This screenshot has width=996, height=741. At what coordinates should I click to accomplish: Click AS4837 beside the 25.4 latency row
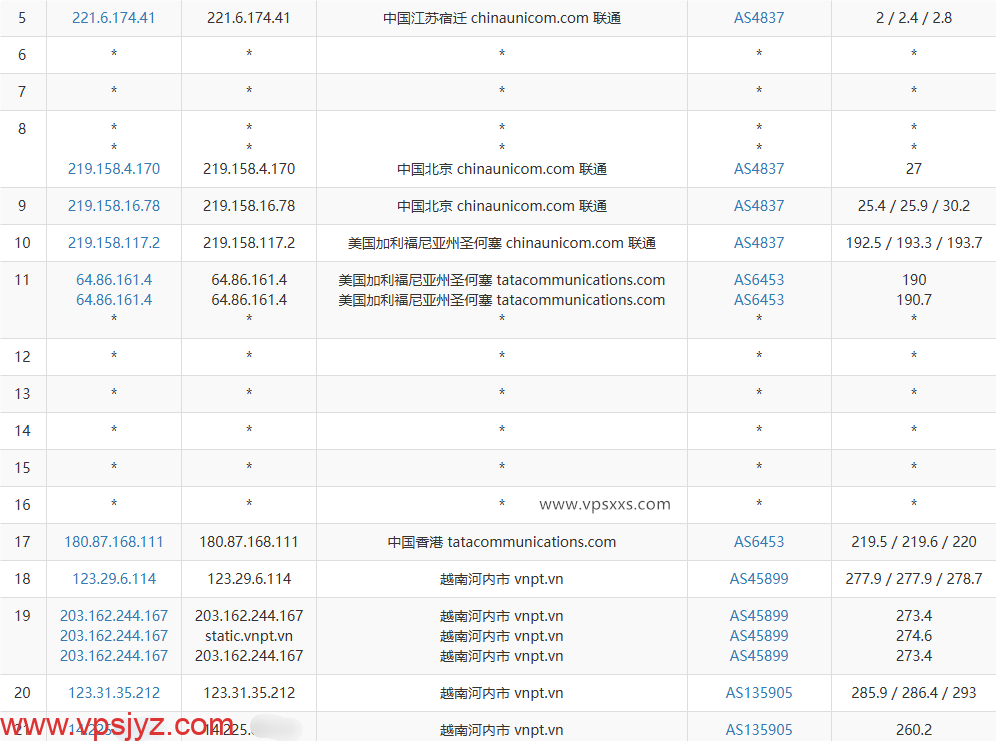759,206
